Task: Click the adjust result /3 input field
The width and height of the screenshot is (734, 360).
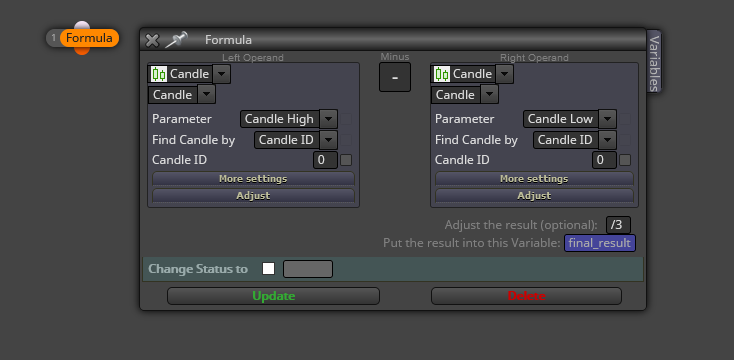Action: tap(618, 225)
